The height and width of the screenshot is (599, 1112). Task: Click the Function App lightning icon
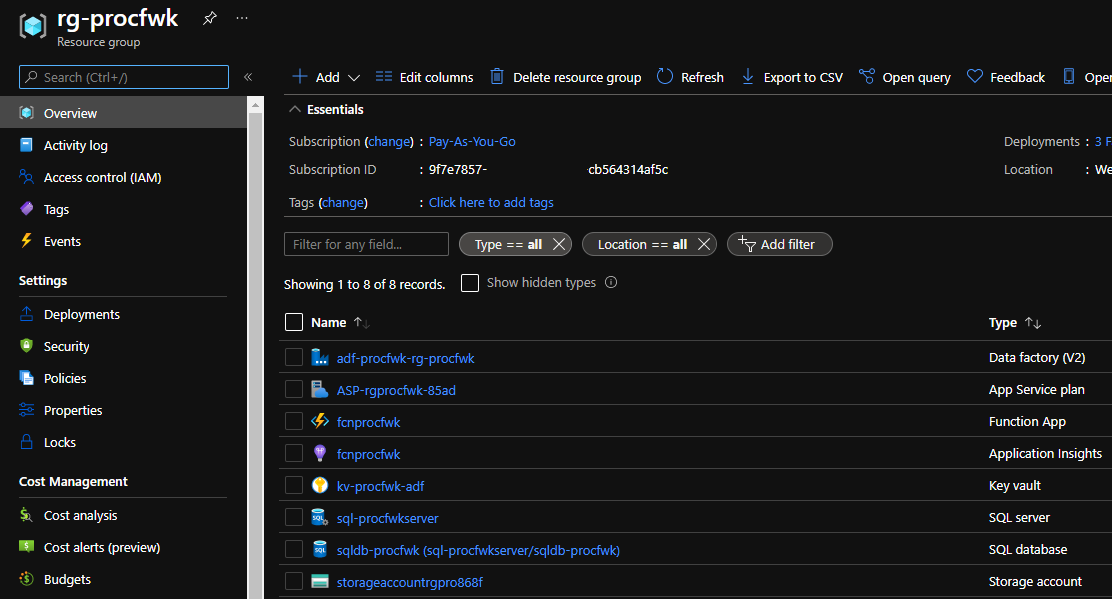click(x=320, y=421)
